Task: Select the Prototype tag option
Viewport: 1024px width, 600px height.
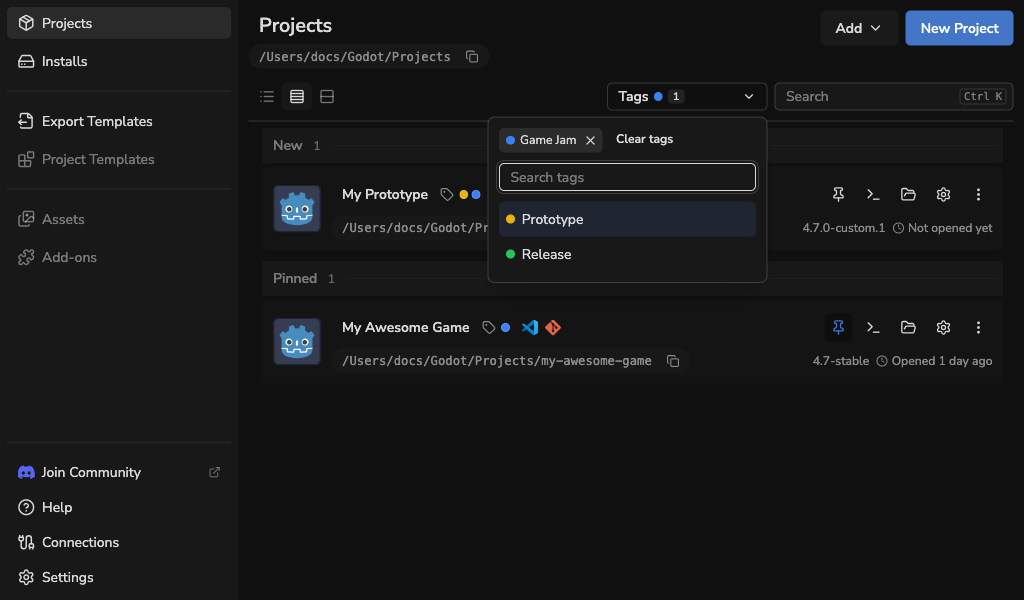Action: coord(627,219)
